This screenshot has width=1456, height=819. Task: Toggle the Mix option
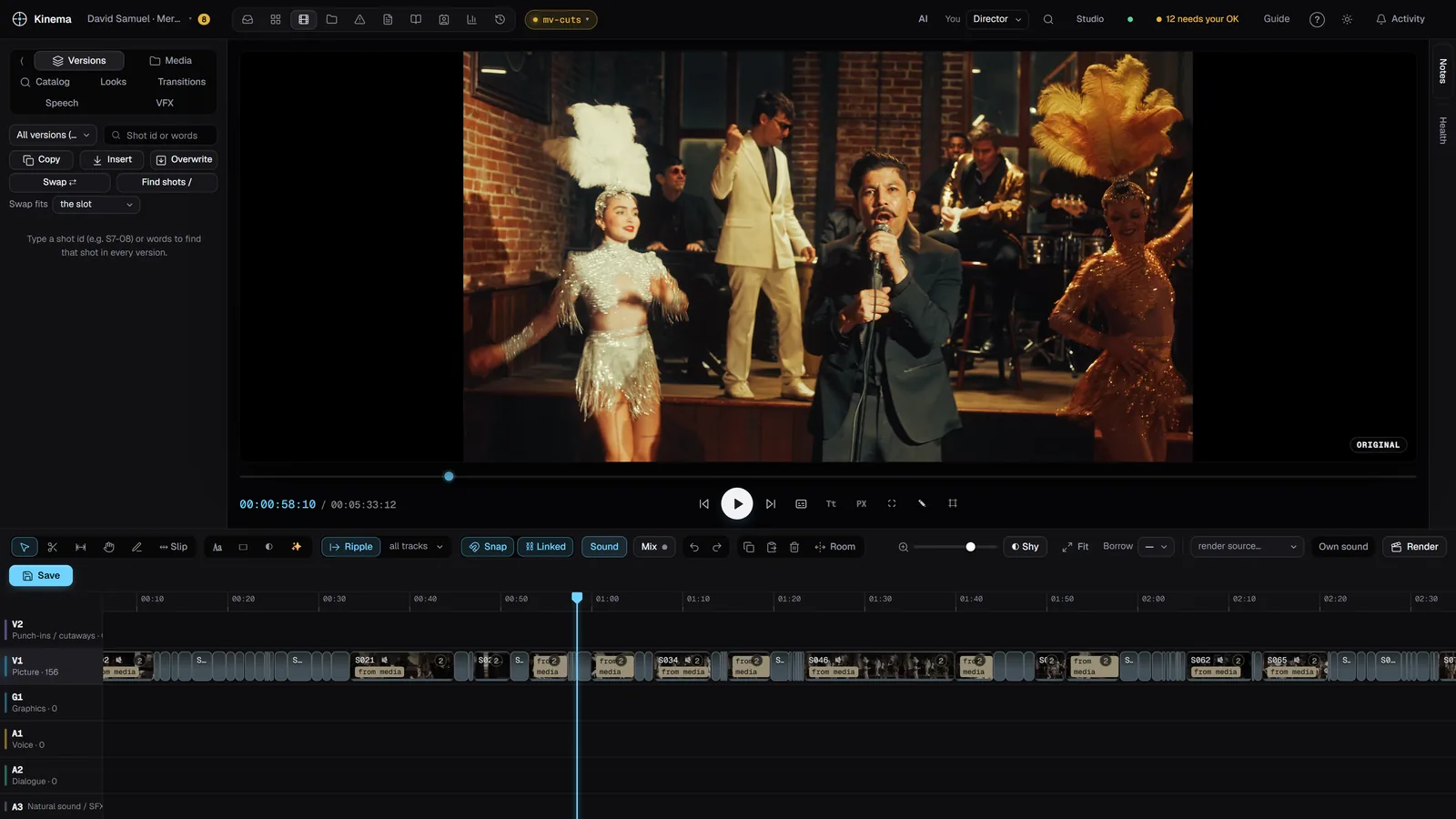point(654,547)
